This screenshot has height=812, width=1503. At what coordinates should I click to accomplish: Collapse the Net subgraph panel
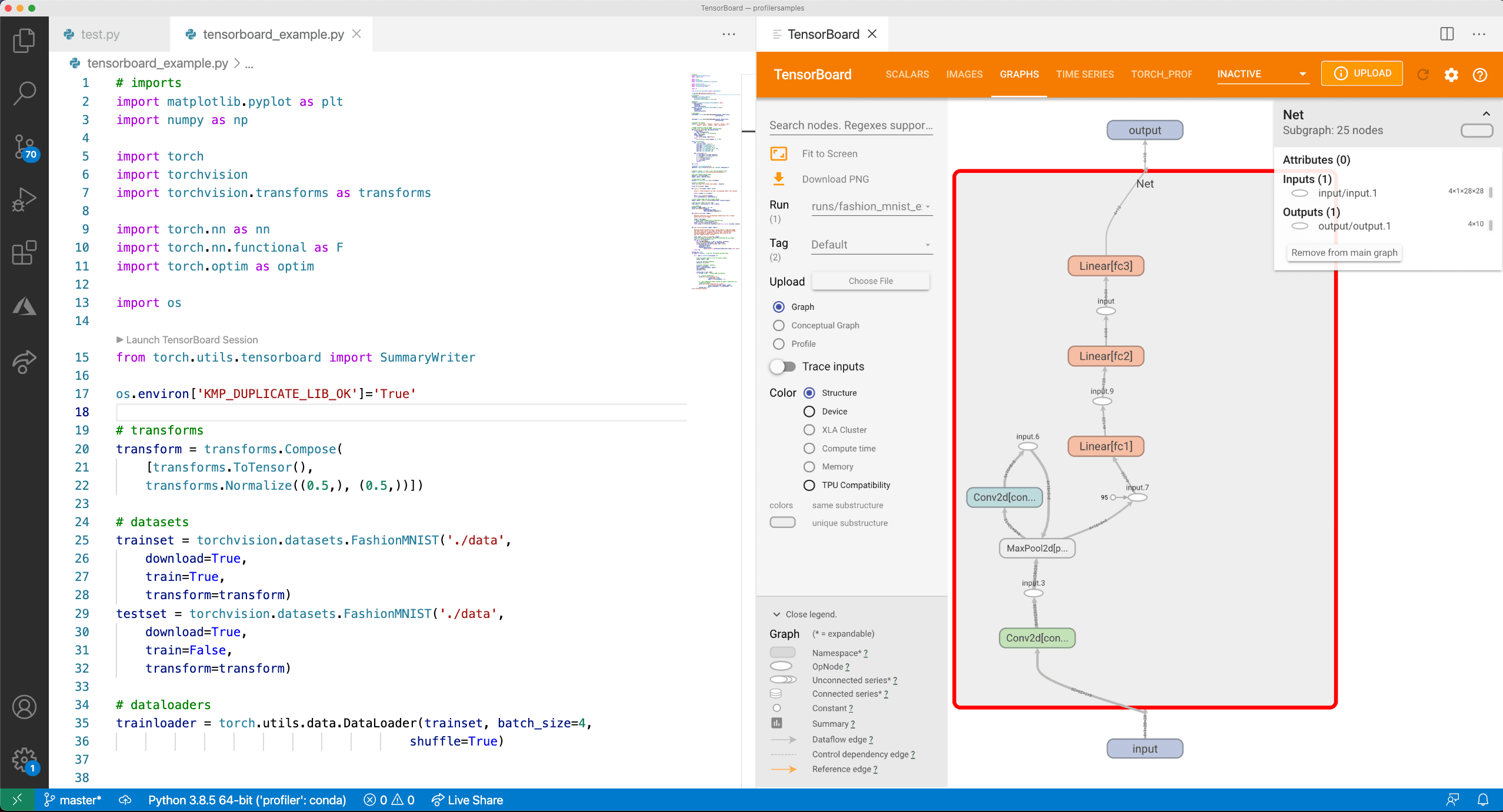[x=1485, y=113]
